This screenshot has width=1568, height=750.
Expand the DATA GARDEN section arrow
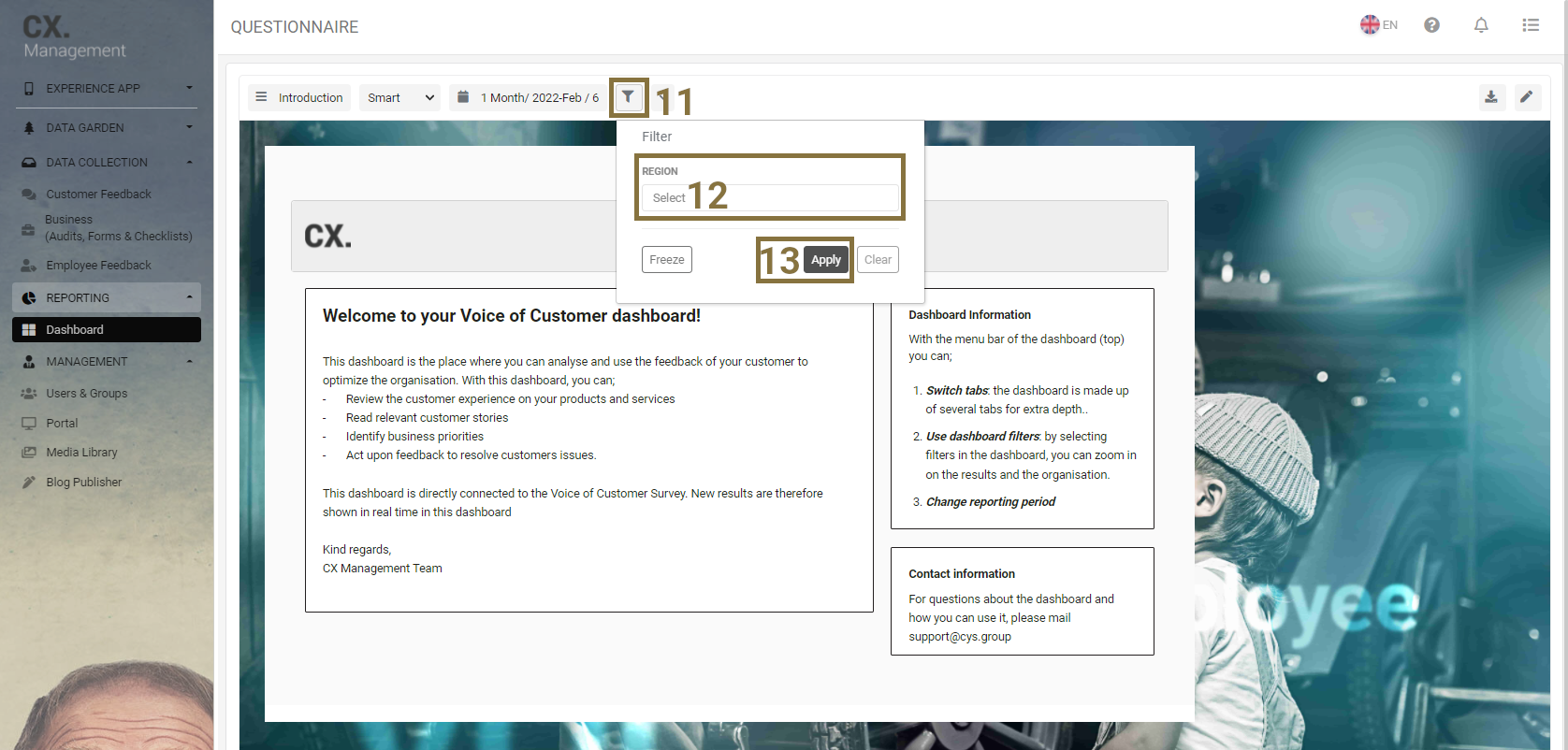click(189, 127)
